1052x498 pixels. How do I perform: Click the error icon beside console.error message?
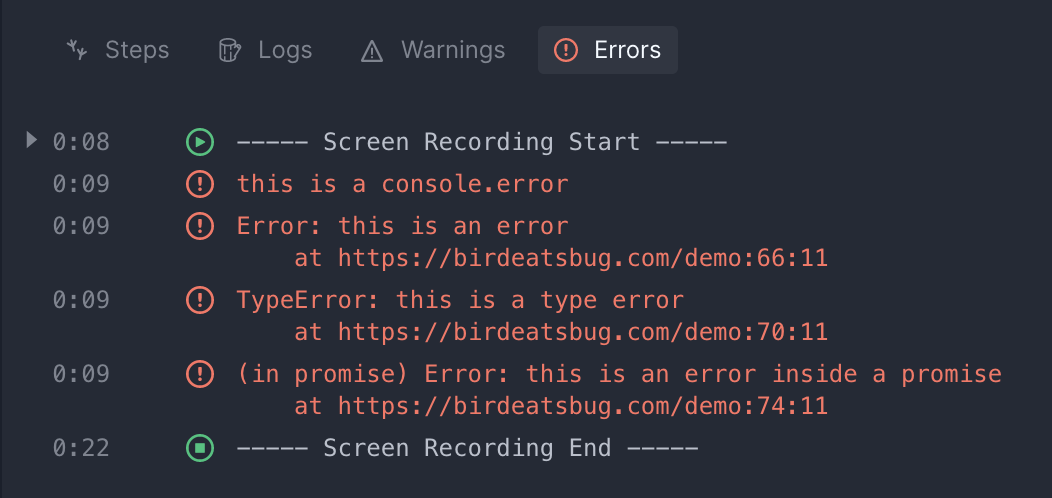(x=200, y=184)
